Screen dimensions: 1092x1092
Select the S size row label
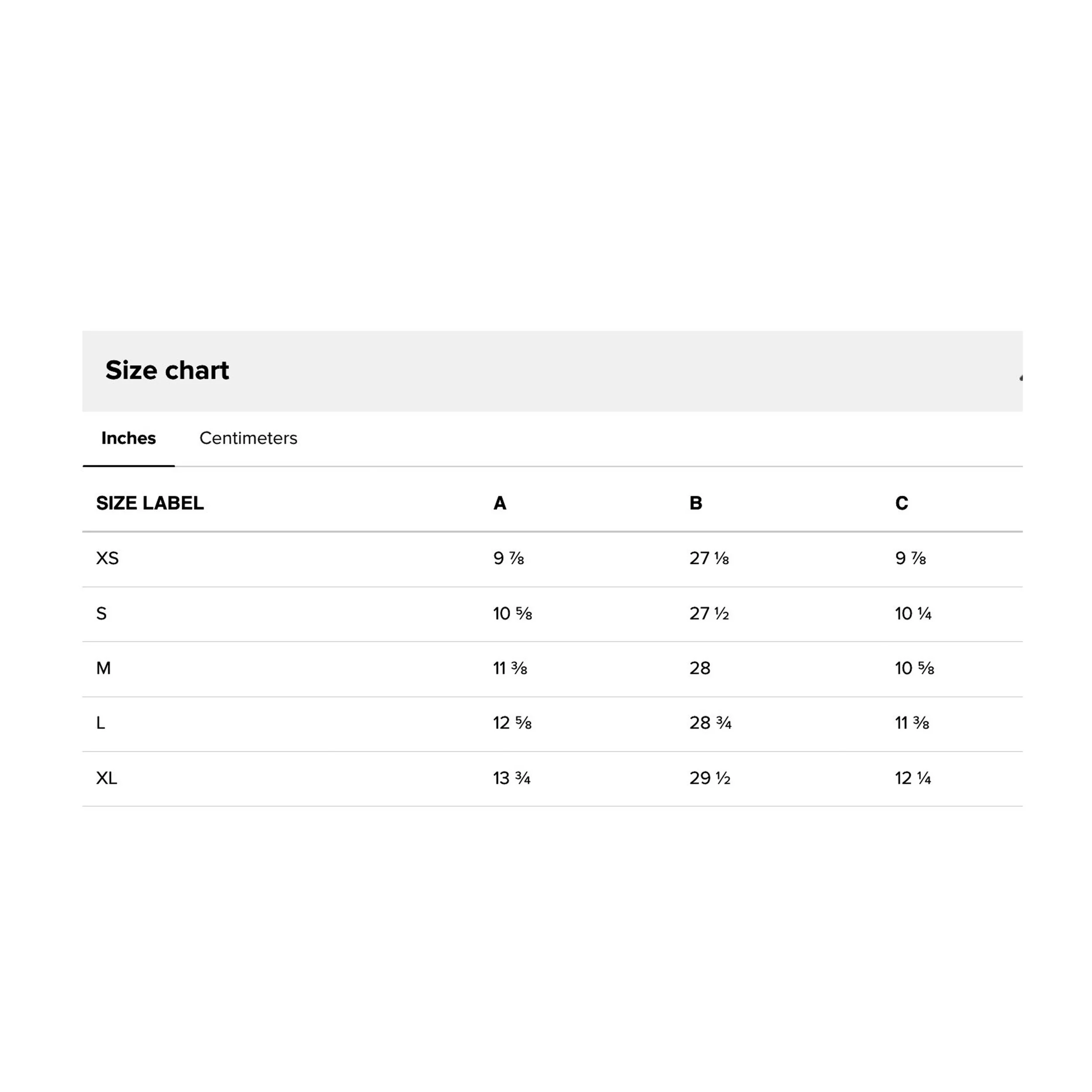[101, 613]
